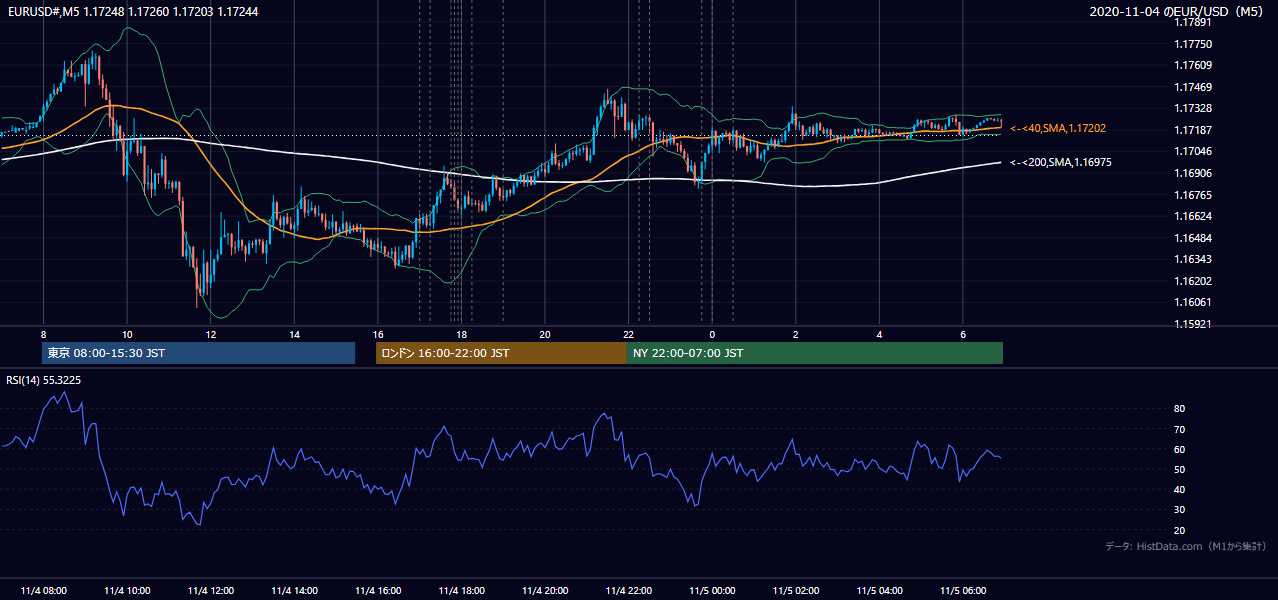Image resolution: width=1278 pixels, height=600 pixels.
Task: Click the 11/4 10:00 bottom time label
Action: click(x=127, y=591)
